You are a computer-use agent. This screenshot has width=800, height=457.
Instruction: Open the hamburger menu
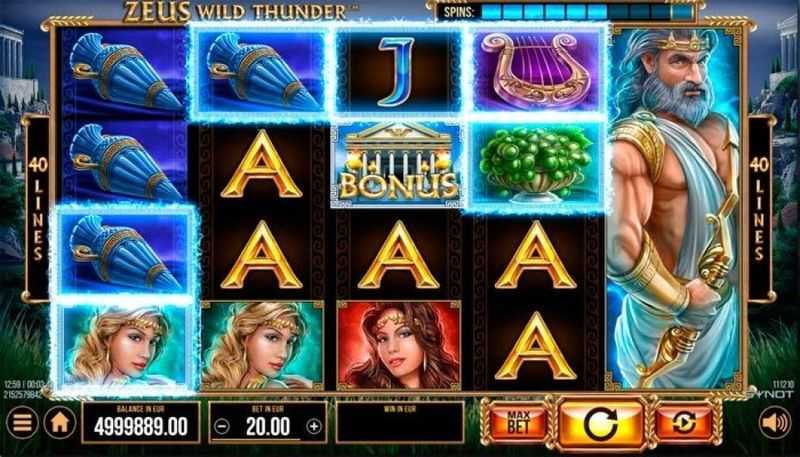[22, 423]
